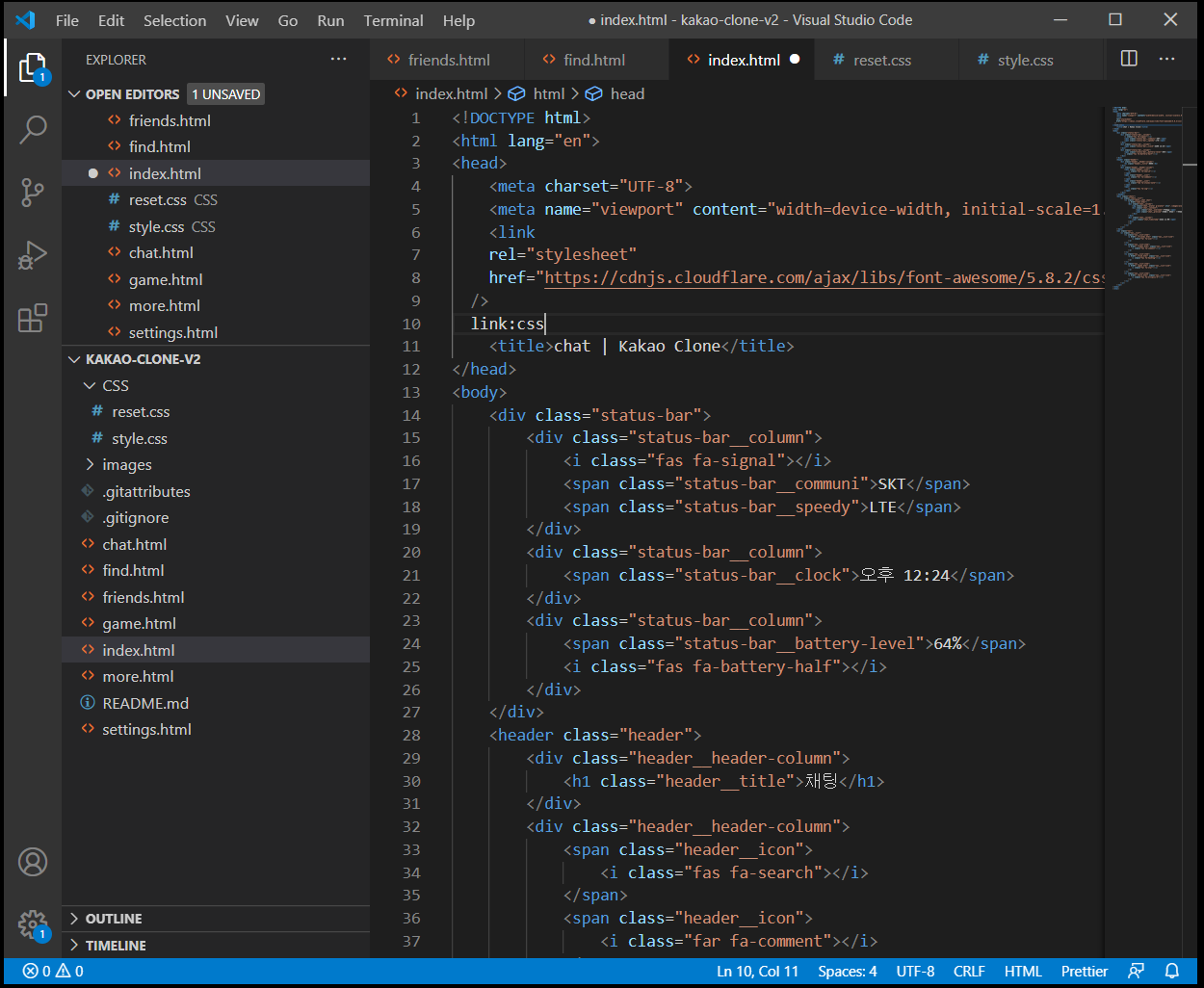Open the Manage gear icon
The height and width of the screenshot is (988, 1204).
(33, 925)
